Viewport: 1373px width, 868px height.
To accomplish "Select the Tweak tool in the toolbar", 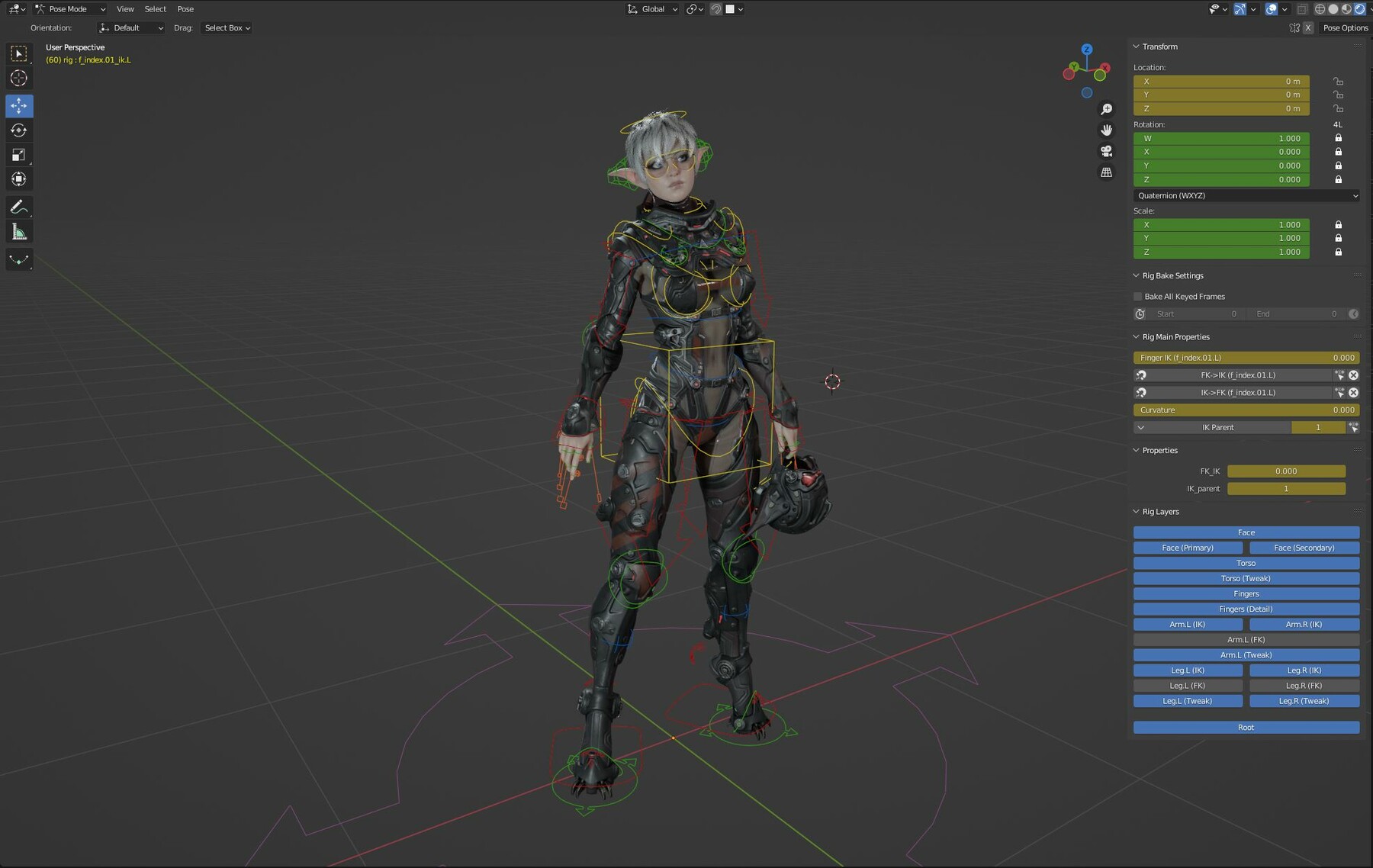I will [x=19, y=53].
